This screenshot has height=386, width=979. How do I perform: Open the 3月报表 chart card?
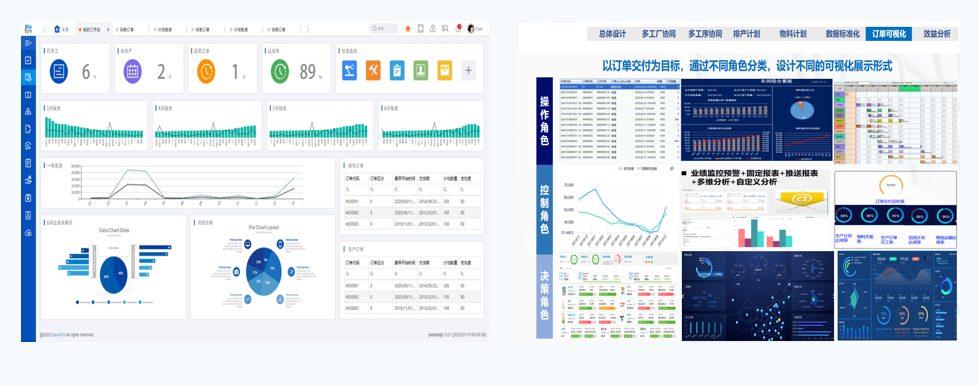tap(94, 126)
